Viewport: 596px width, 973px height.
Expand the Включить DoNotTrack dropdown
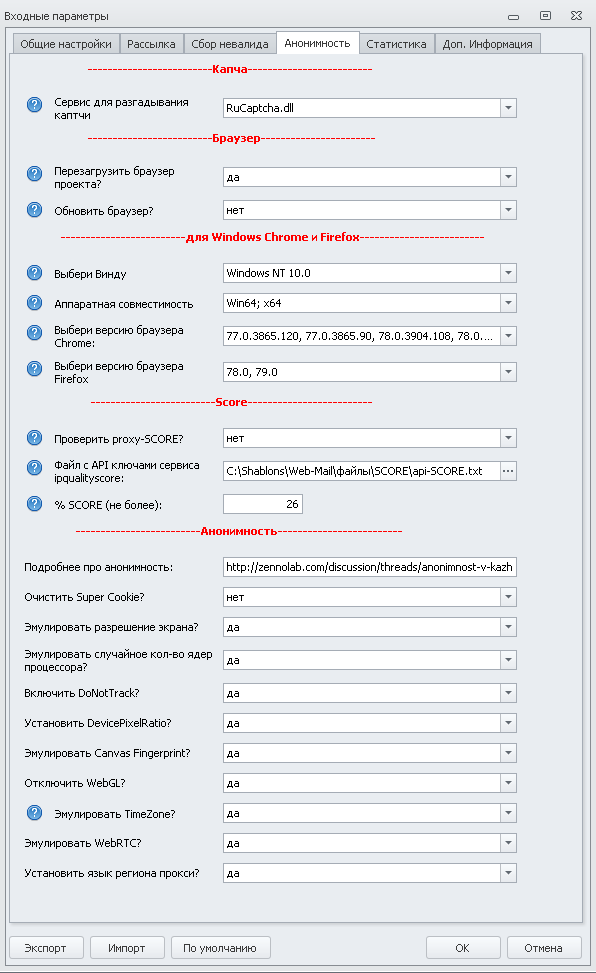[508, 693]
